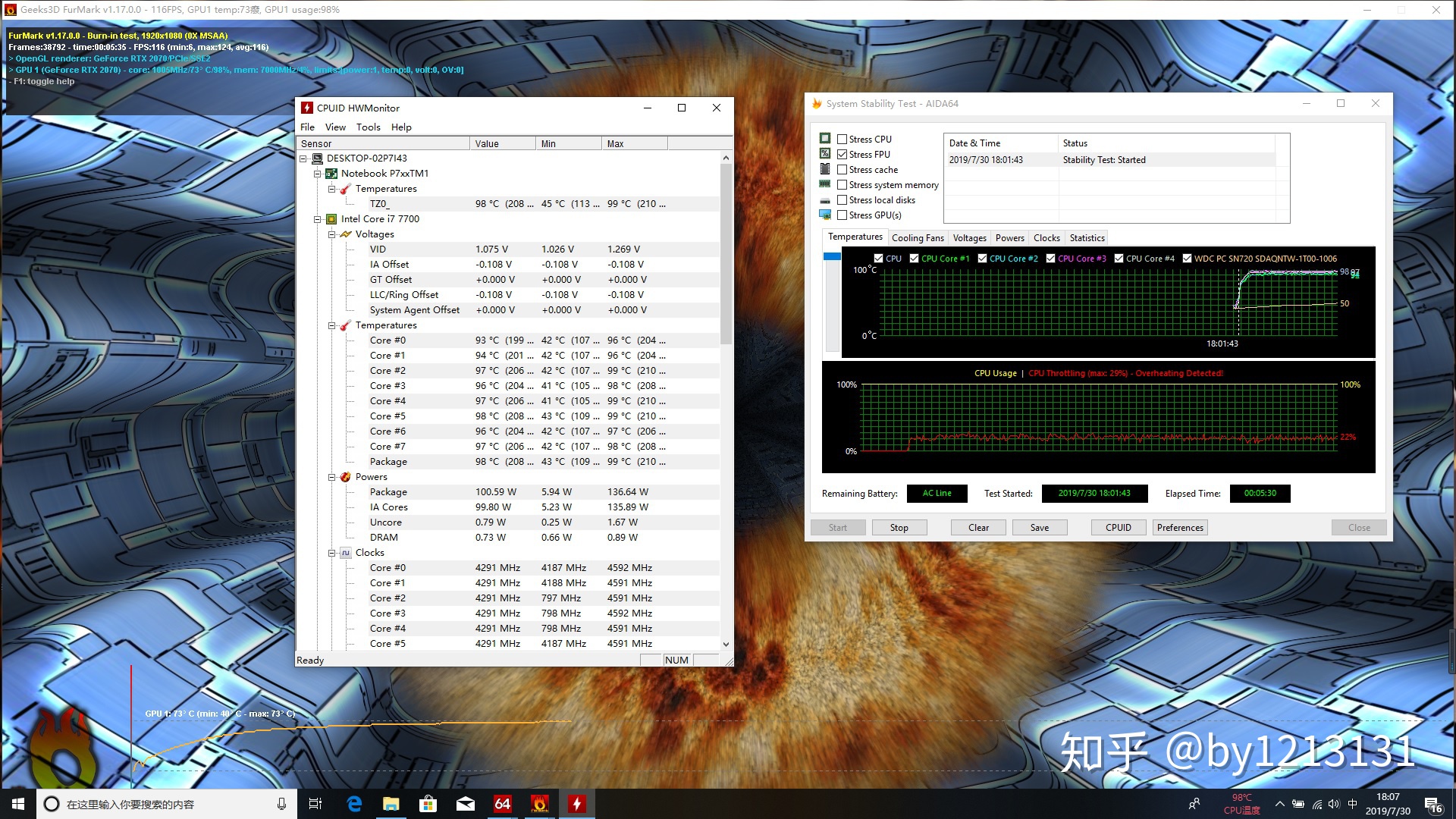Click the Windows search input box
This screenshot has height=819, width=1456.
click(165, 804)
